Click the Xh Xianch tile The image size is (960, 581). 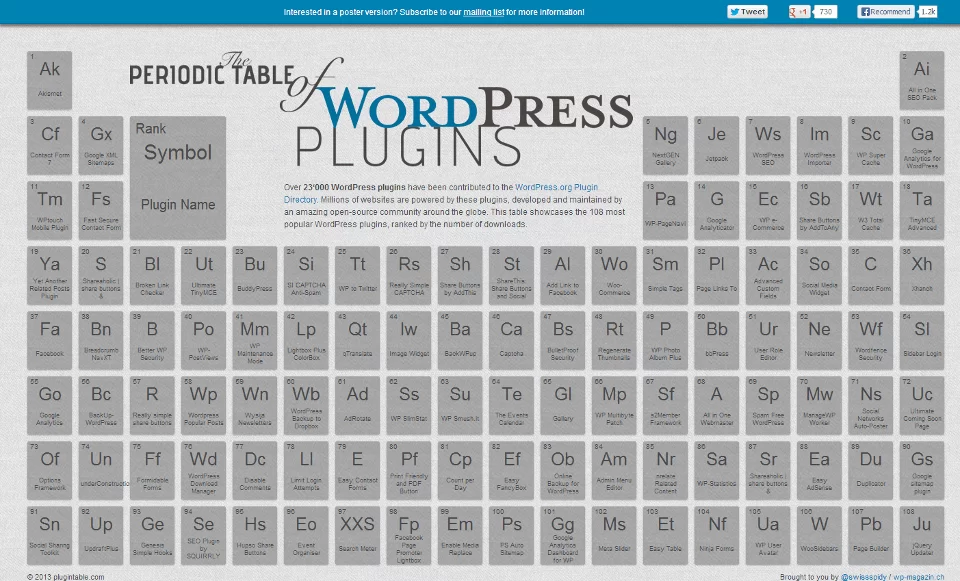[x=921, y=276]
